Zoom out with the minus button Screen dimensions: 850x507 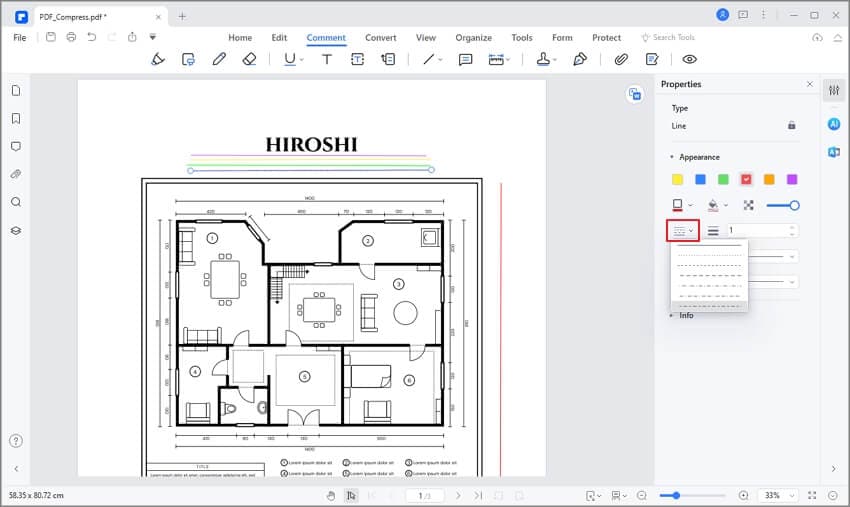(x=642, y=496)
